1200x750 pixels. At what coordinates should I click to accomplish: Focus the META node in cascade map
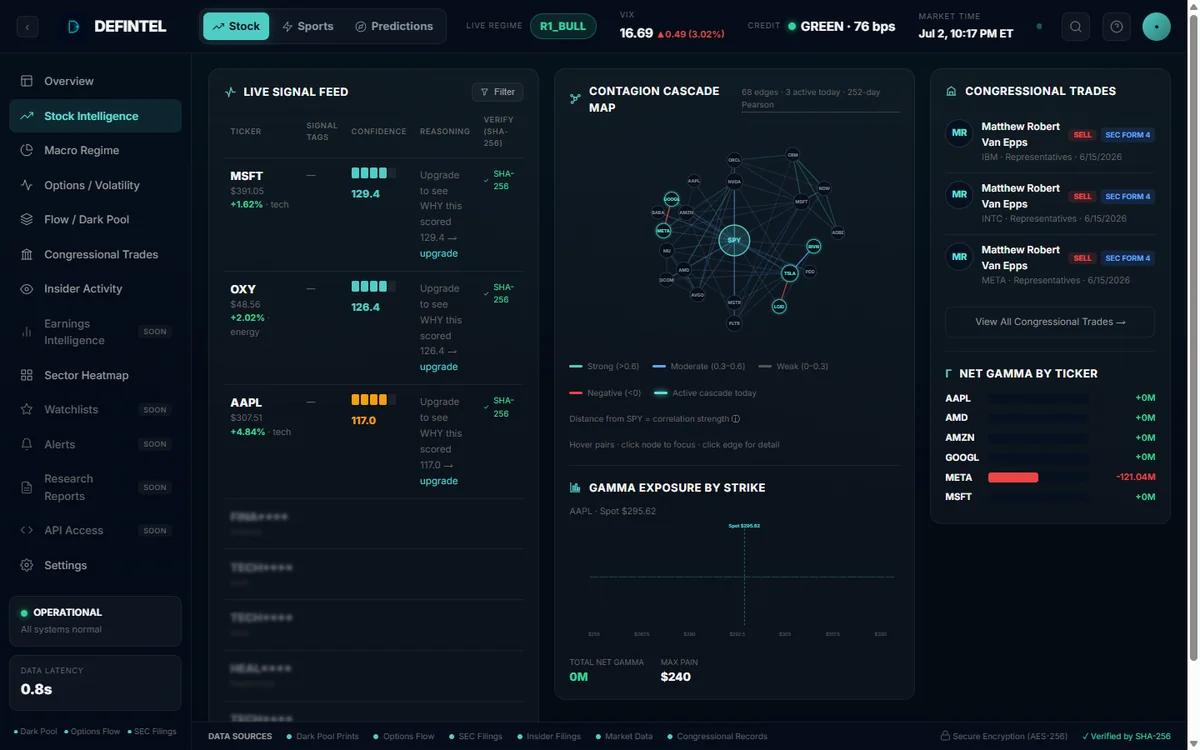pyautogui.click(x=663, y=230)
